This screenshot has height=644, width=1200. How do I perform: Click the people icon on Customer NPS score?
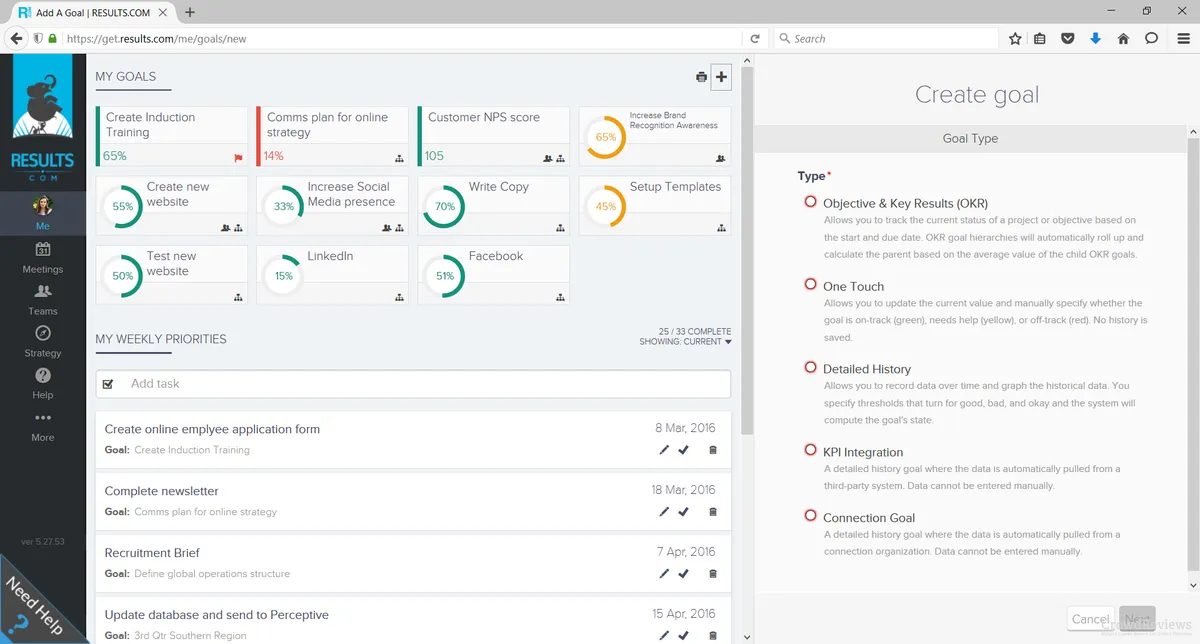click(548, 158)
